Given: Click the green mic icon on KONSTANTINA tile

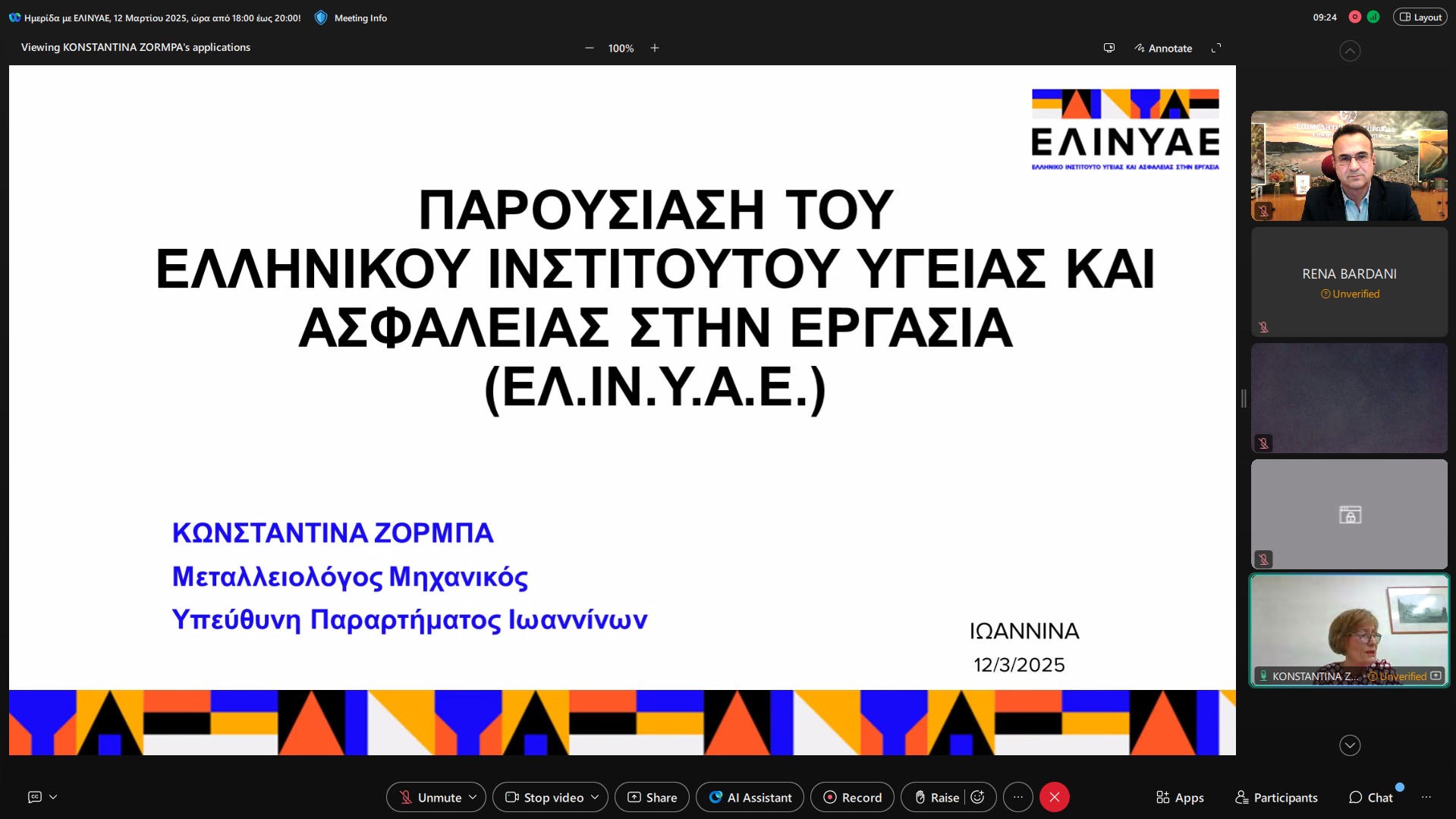Looking at the screenshot, I should point(1263,676).
